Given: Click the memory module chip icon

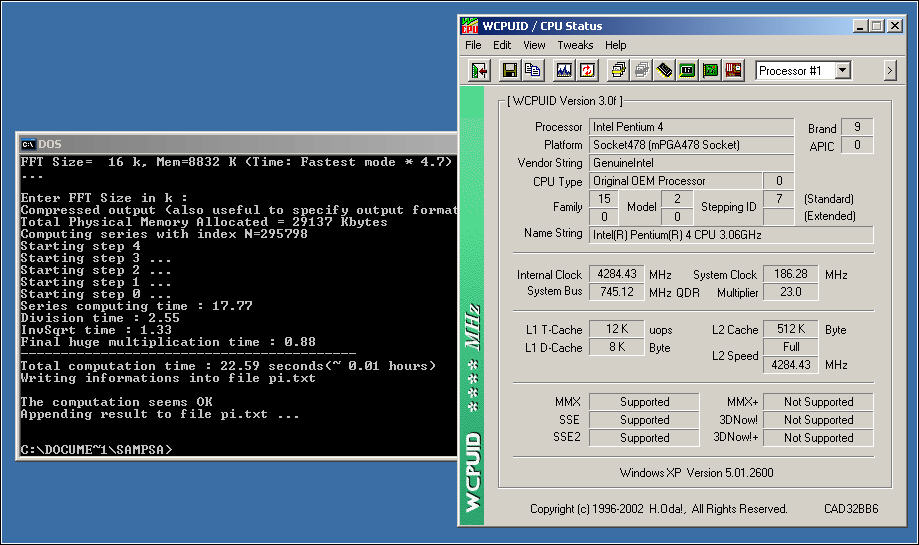Looking at the screenshot, I should click(664, 70).
